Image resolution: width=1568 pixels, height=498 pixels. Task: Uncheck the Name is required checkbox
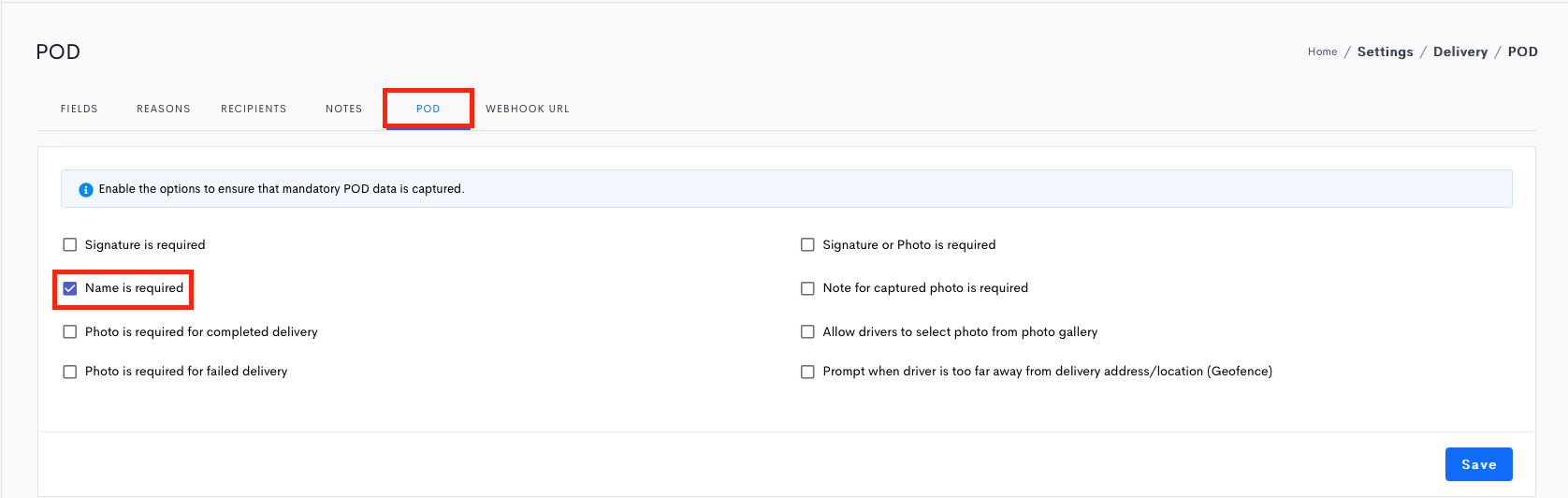coord(70,288)
